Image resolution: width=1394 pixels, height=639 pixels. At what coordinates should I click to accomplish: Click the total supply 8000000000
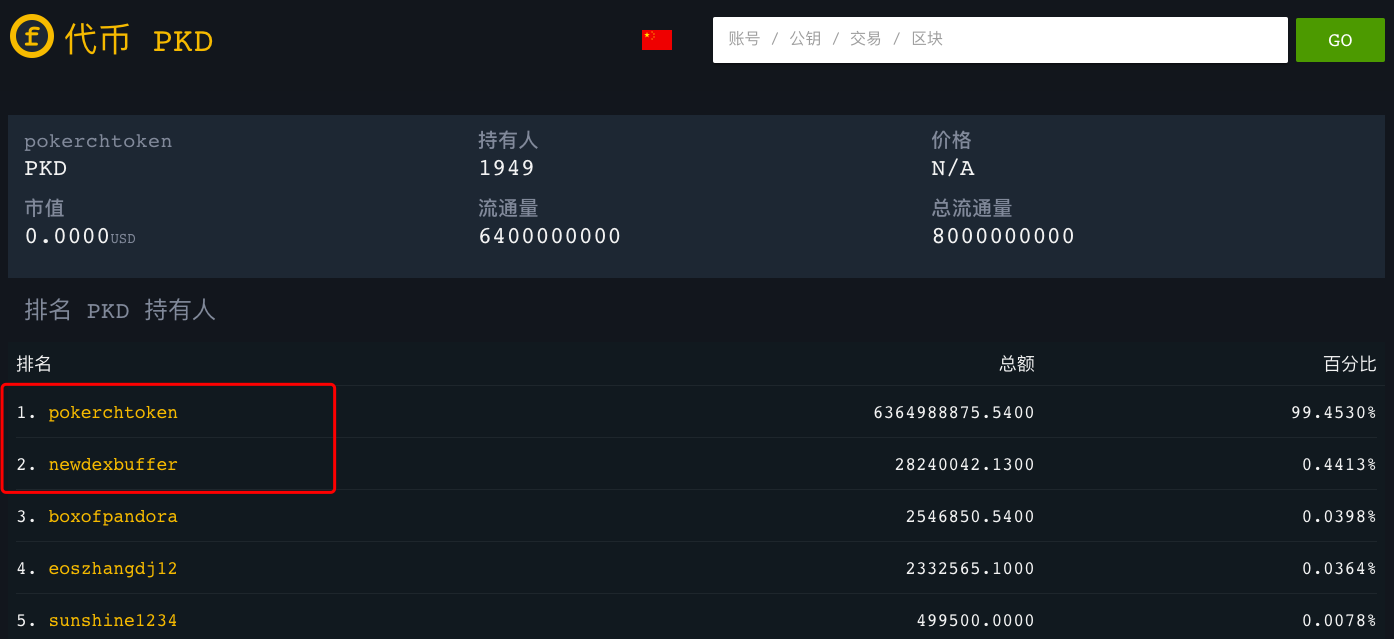click(1004, 236)
